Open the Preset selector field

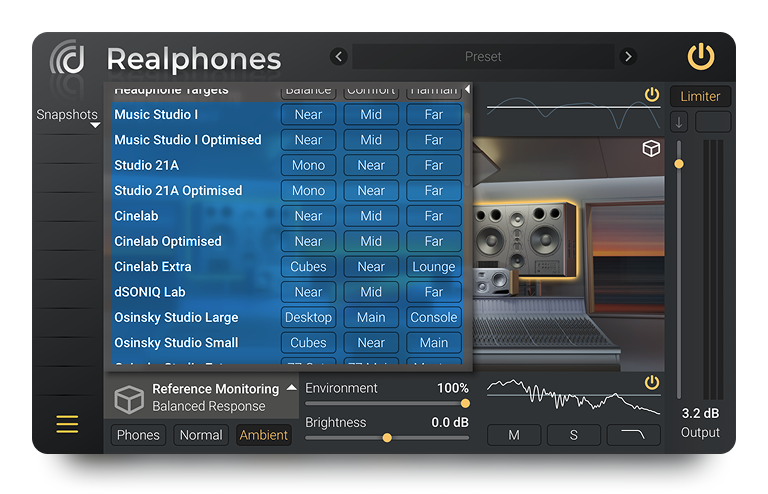click(483, 57)
